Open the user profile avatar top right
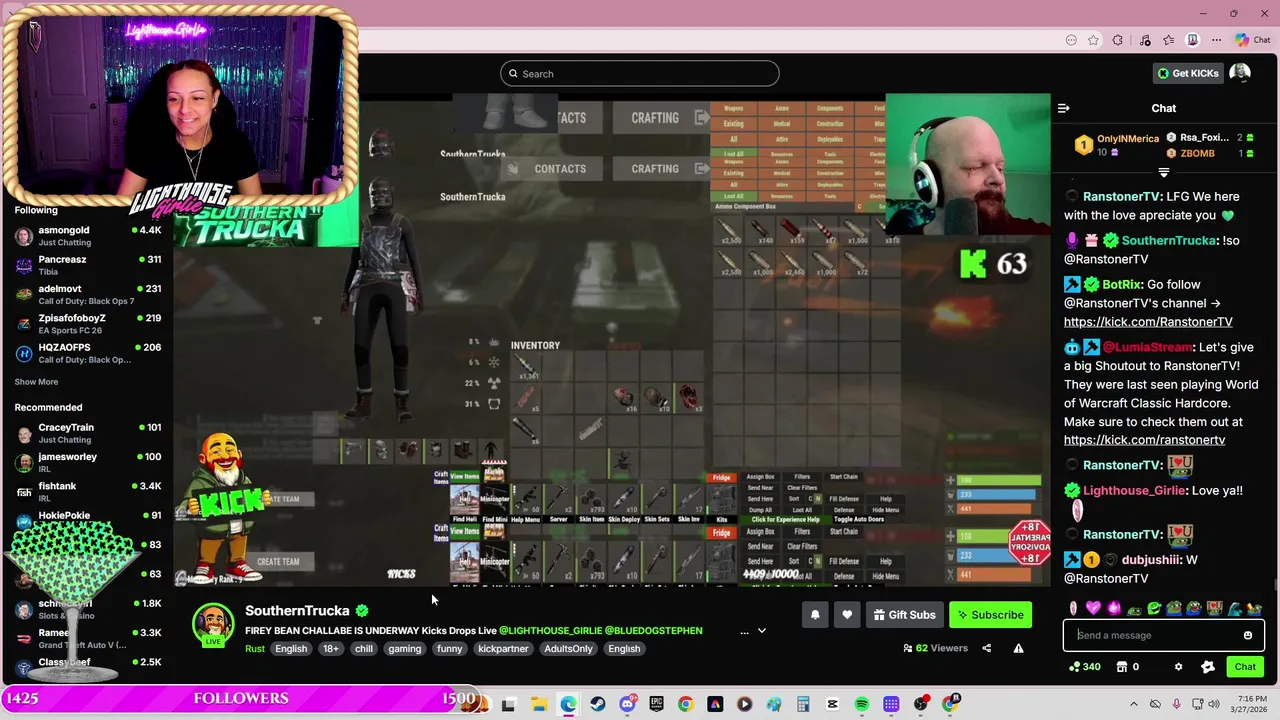The height and width of the screenshot is (720, 1280). [1240, 73]
